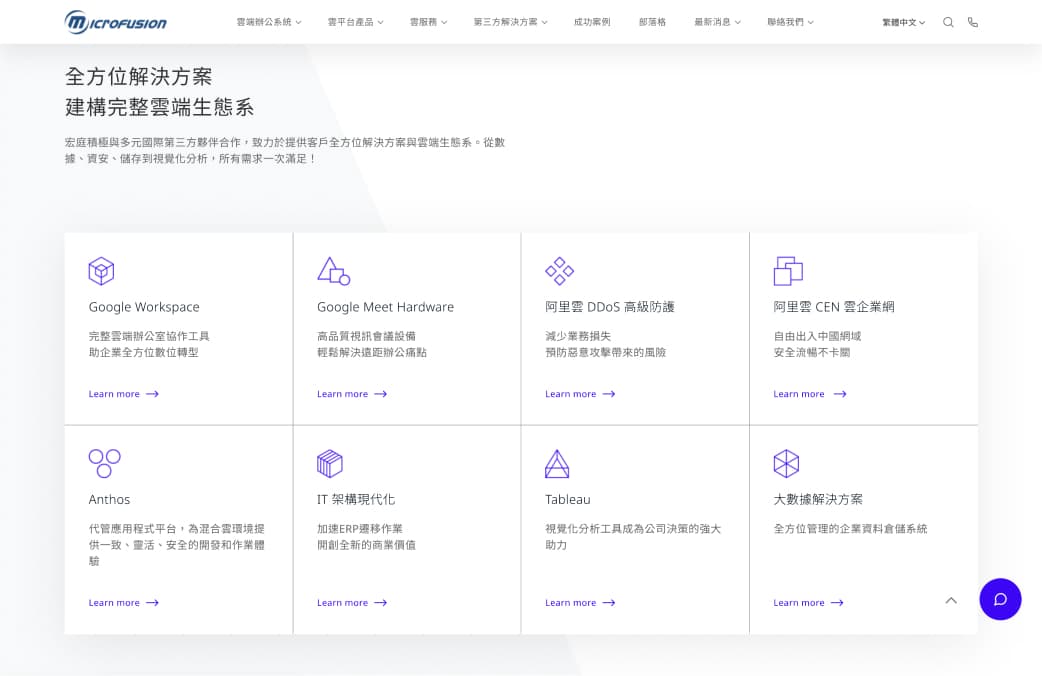Click the phone icon in header
Screen dimensions: 1042x676
pos(973,22)
